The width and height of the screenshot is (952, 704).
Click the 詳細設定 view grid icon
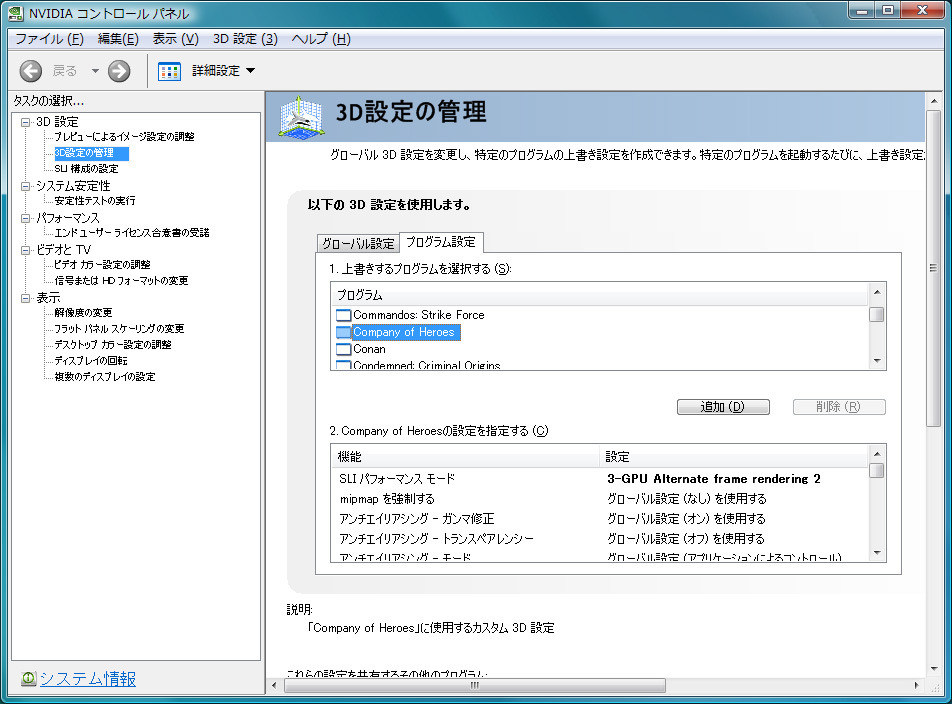(x=169, y=72)
